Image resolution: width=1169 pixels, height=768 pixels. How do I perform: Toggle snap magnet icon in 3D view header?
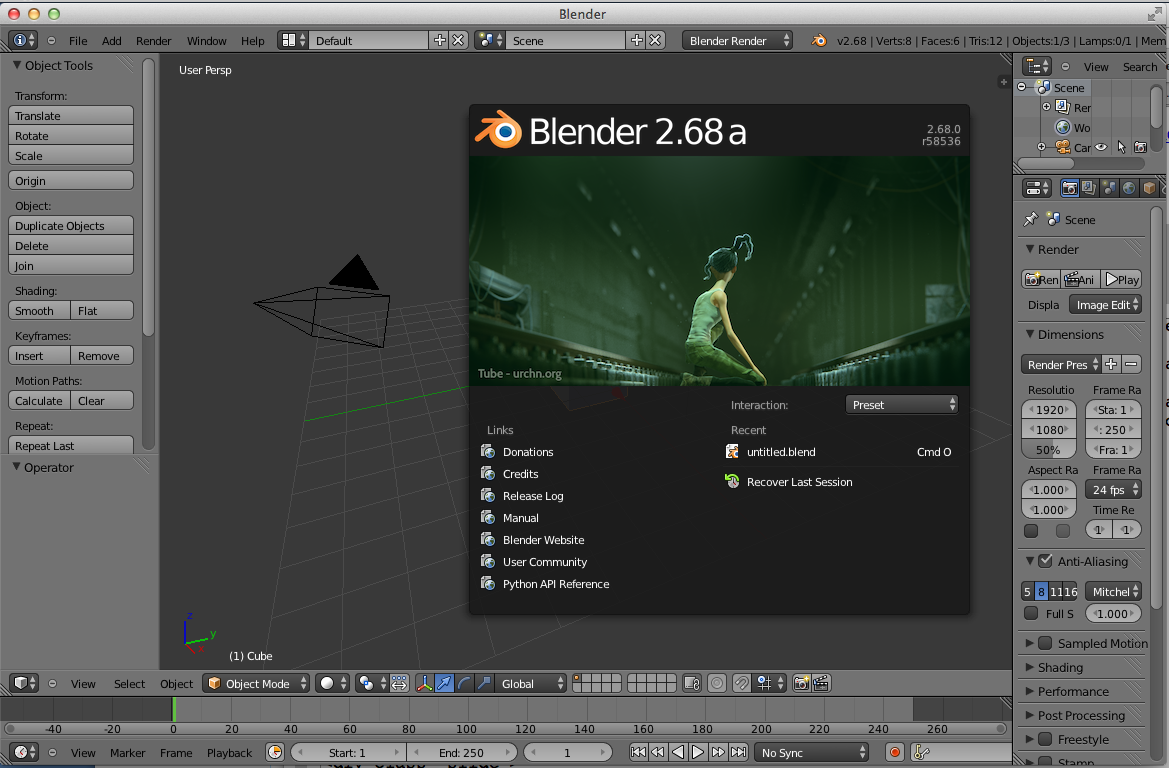tap(742, 683)
